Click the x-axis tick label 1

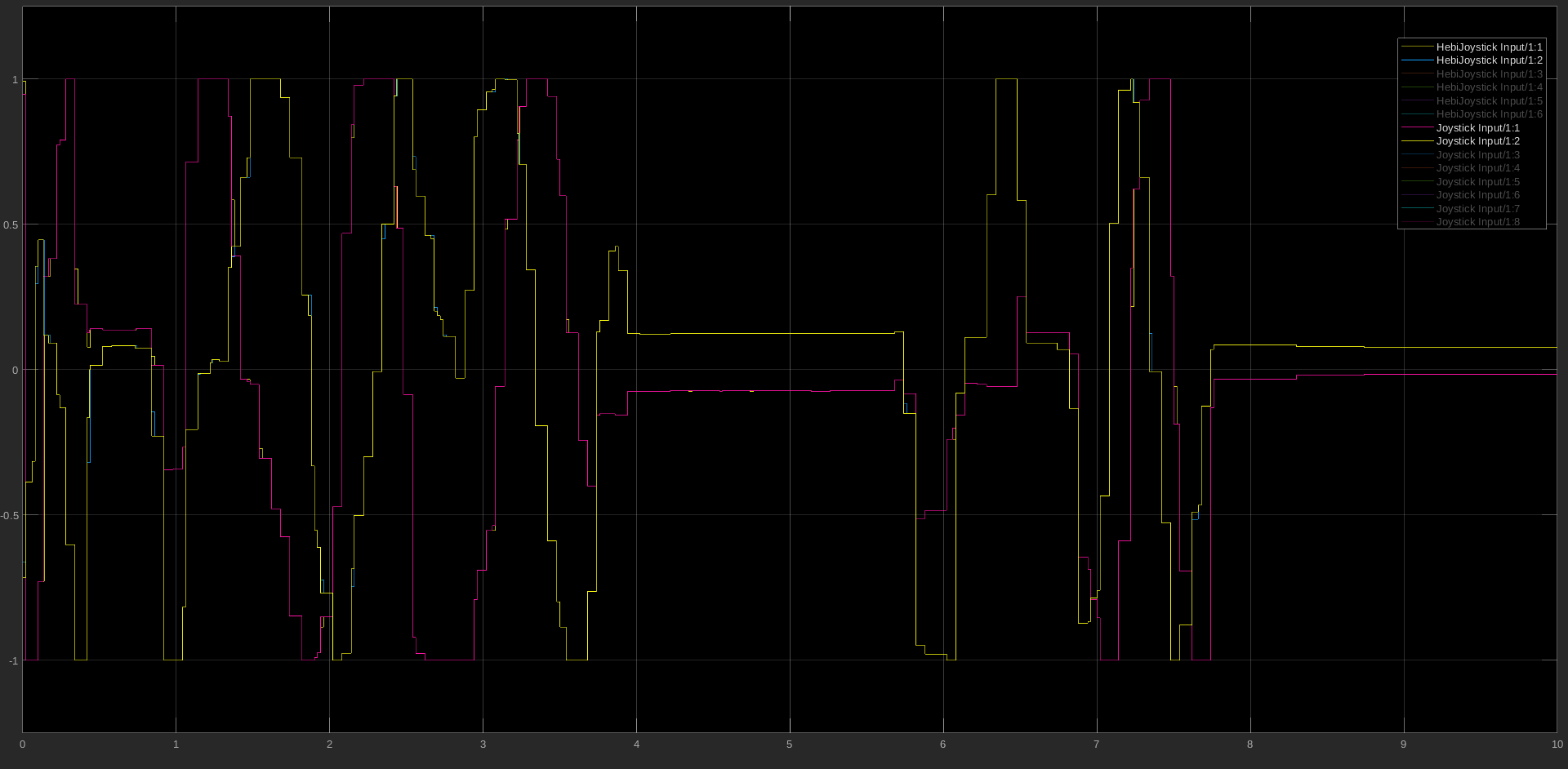(176, 745)
